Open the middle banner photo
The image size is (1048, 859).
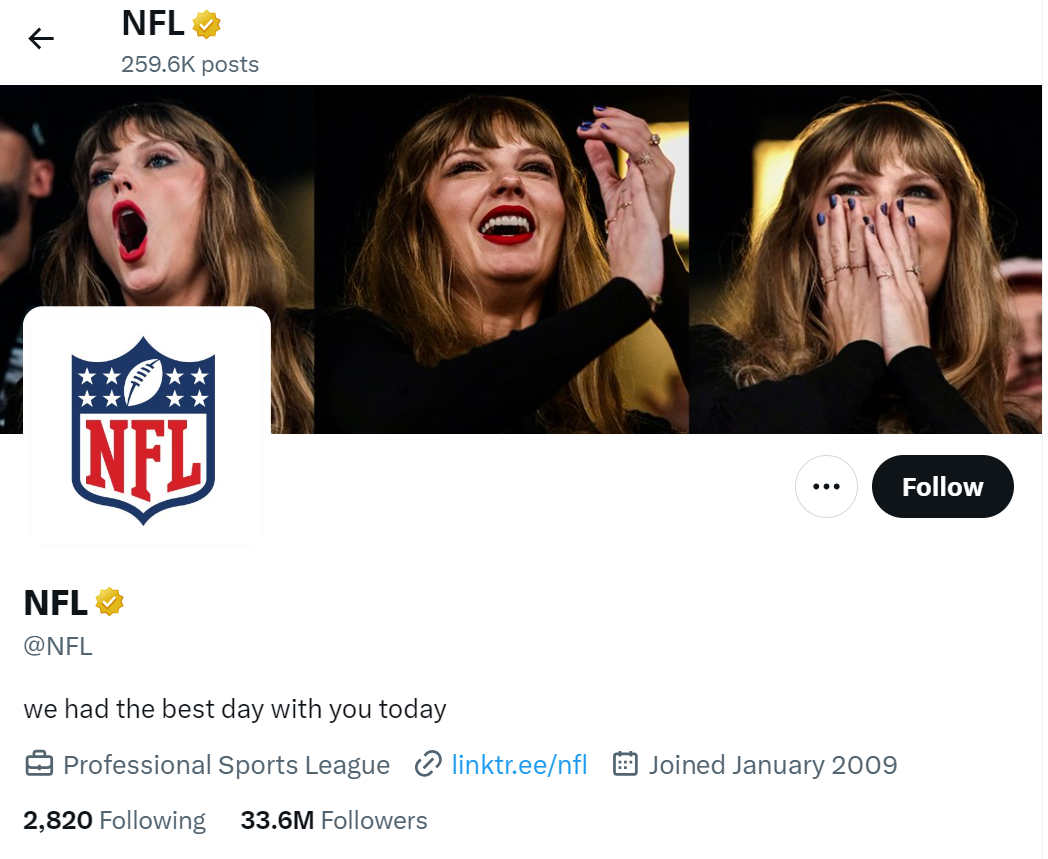tap(502, 260)
